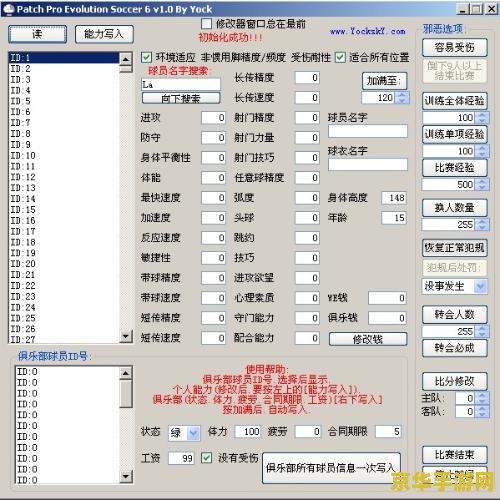The height and width of the screenshot is (500, 500).
Task: Click the player name search field
Action: (x=181, y=84)
